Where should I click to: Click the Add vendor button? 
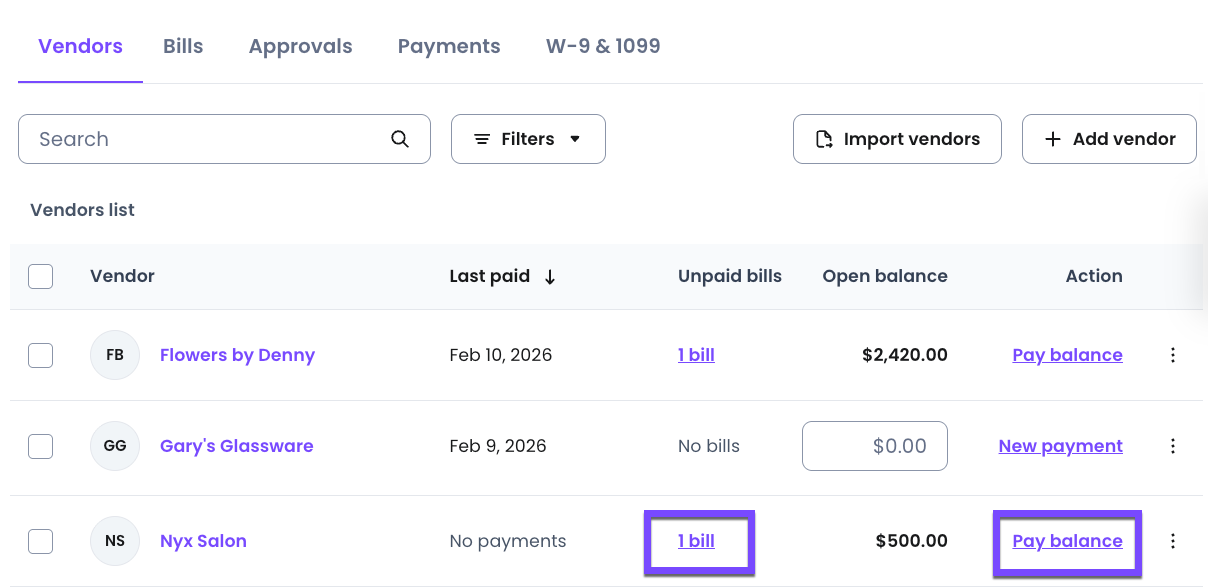1109,139
